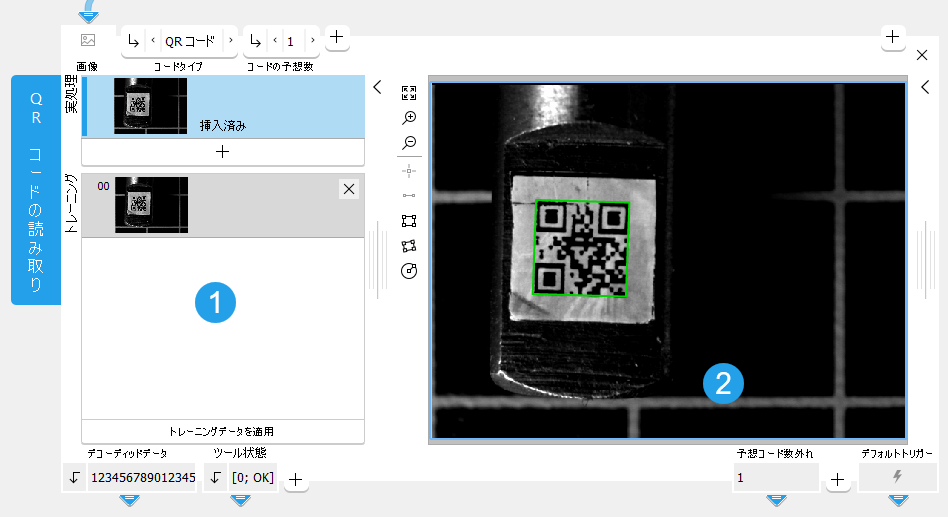Switch code type to next option
This screenshot has height=517, width=948.
(x=230, y=41)
